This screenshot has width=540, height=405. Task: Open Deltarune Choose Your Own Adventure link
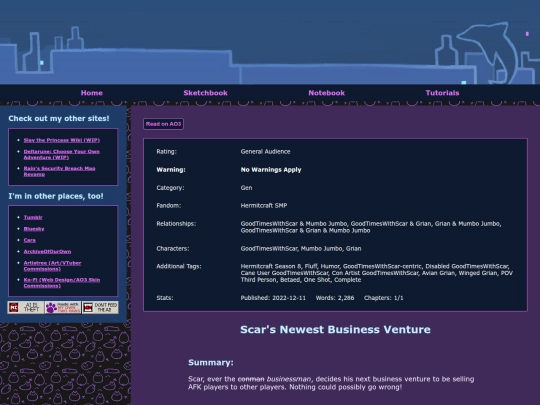click(61, 154)
